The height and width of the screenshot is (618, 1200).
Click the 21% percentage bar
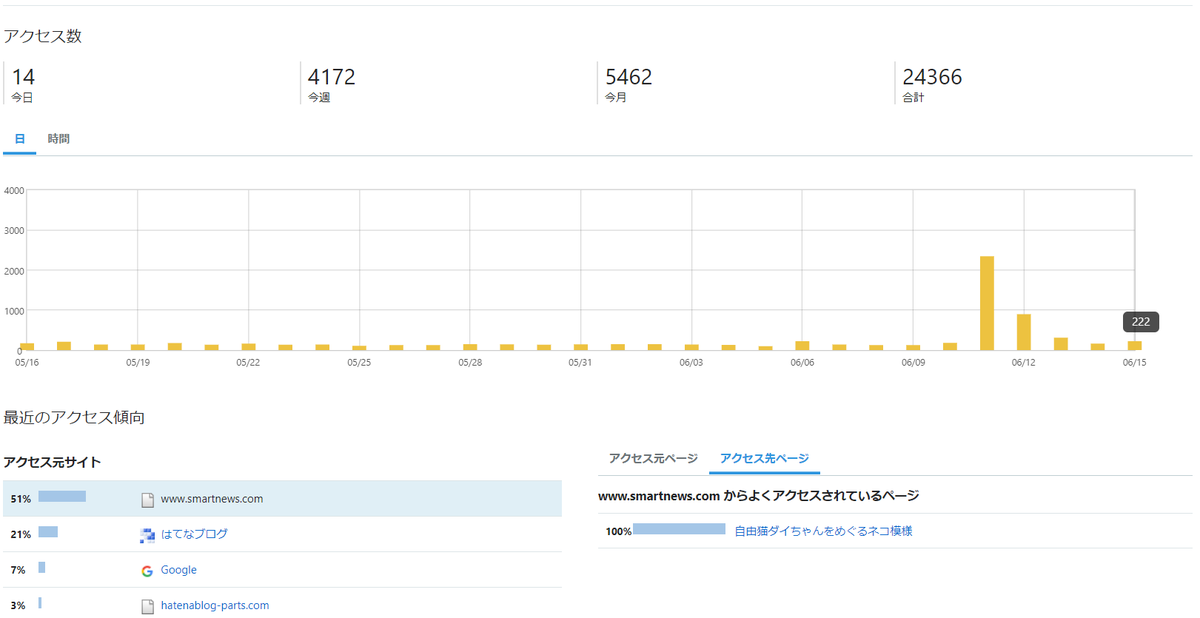[48, 532]
